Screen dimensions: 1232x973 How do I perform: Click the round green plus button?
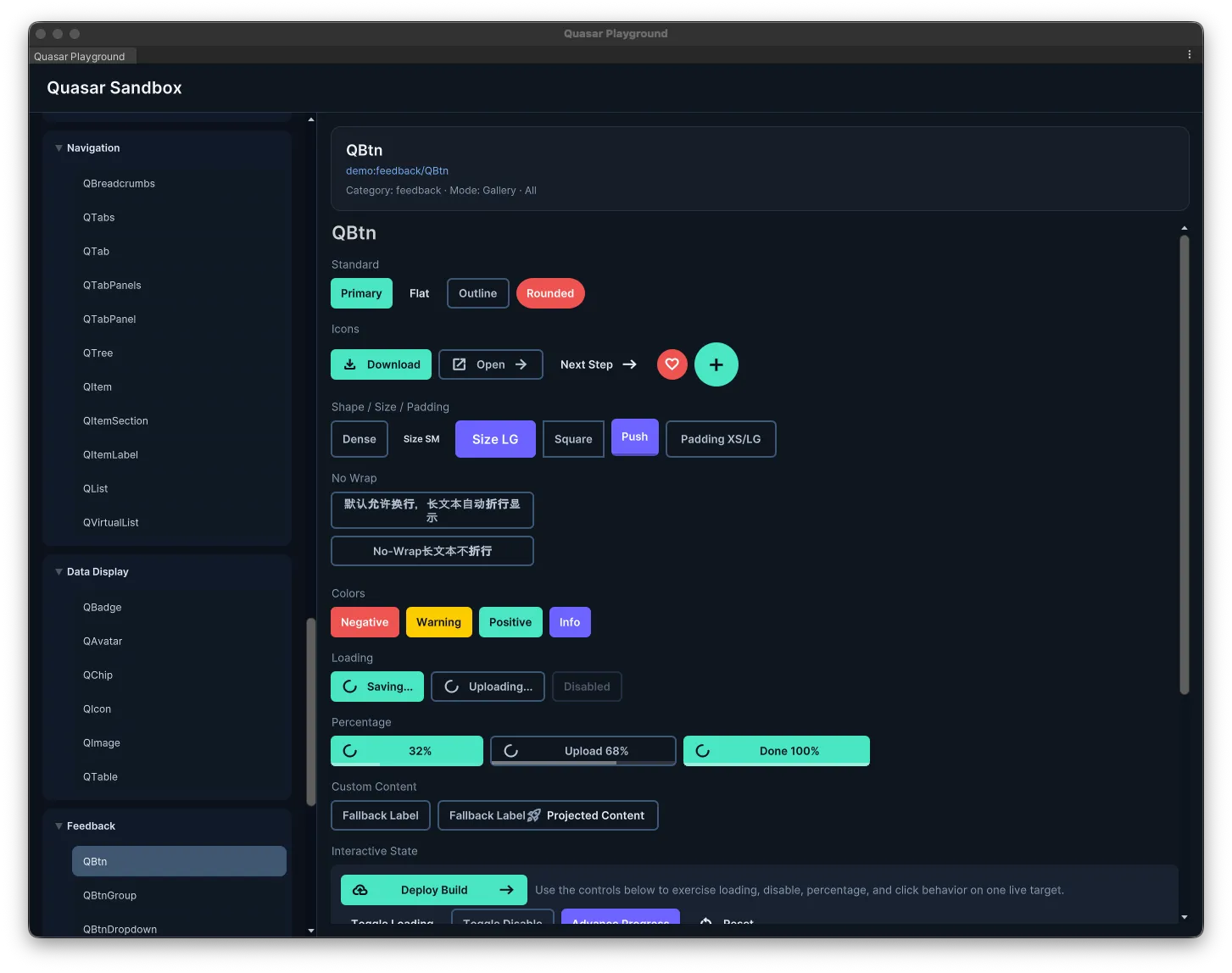click(716, 364)
